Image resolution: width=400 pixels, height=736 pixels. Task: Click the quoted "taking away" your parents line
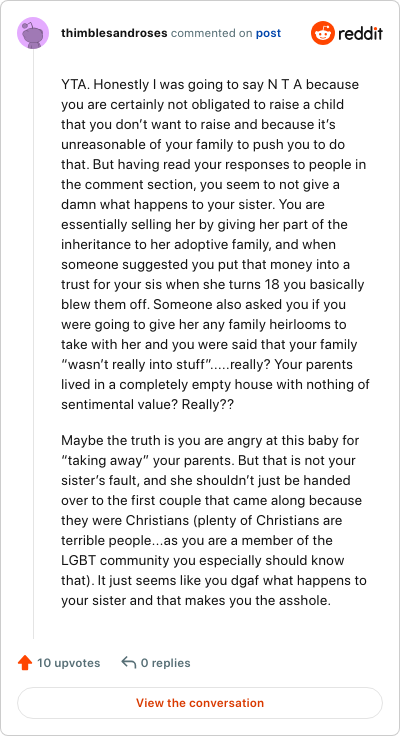click(x=208, y=461)
